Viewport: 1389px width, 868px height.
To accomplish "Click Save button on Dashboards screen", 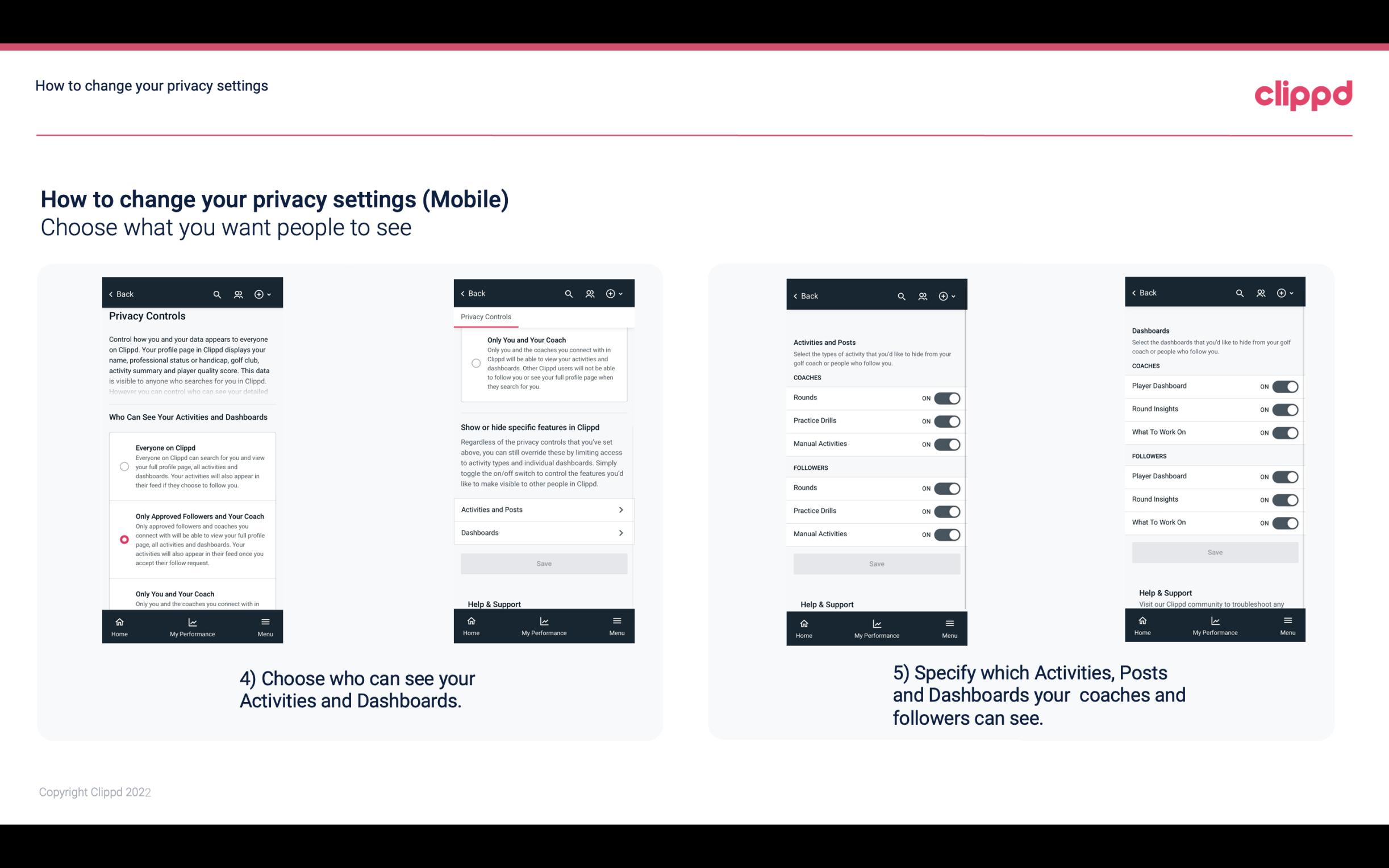I will click(x=1215, y=552).
